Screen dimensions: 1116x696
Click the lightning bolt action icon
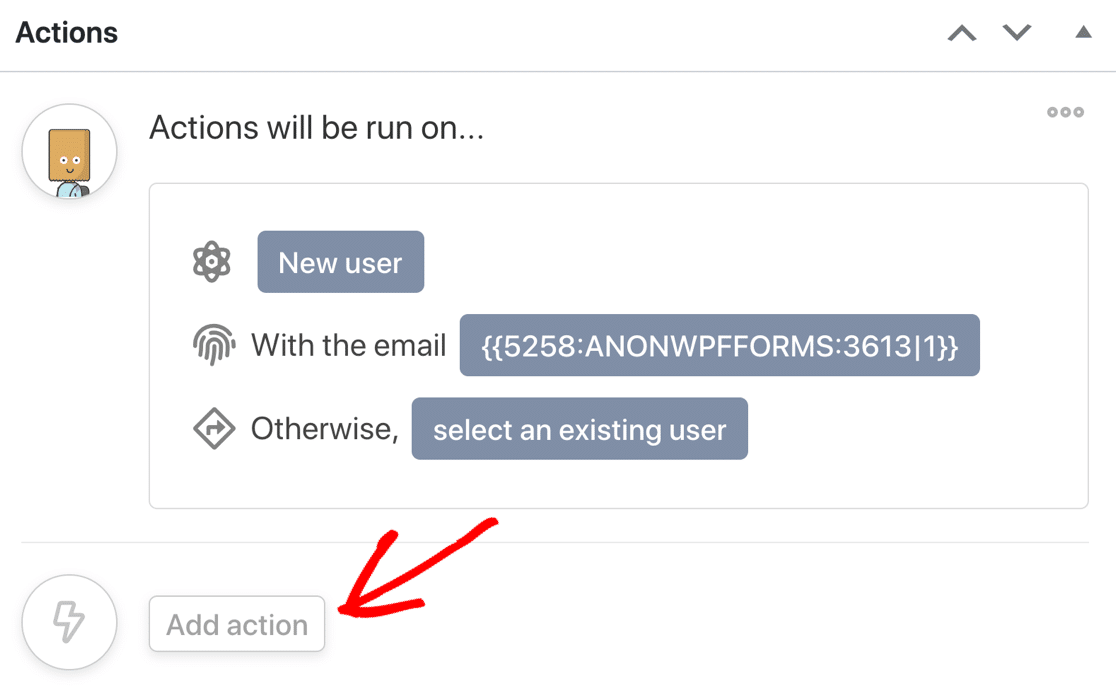69,622
